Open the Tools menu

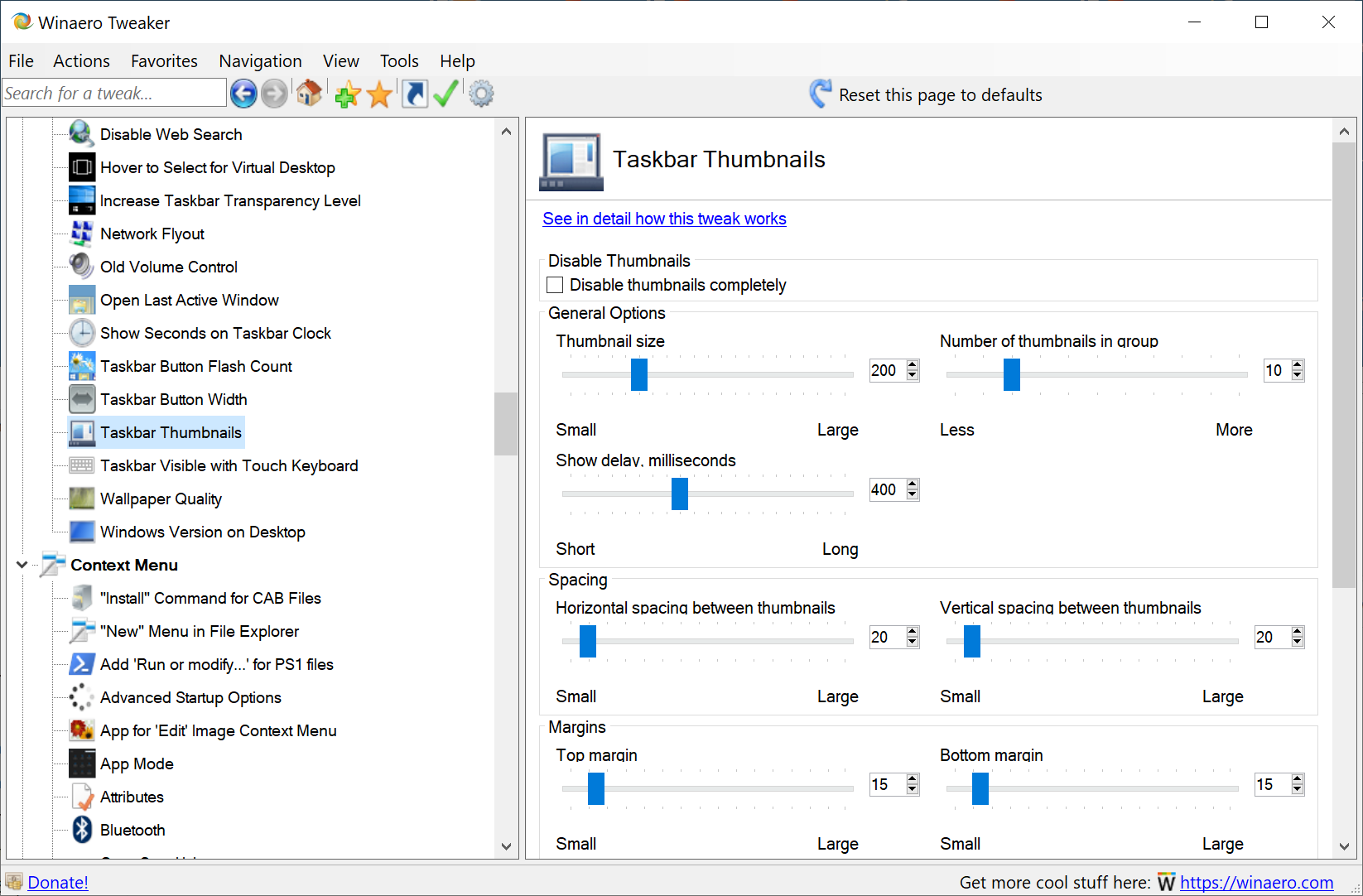(398, 61)
